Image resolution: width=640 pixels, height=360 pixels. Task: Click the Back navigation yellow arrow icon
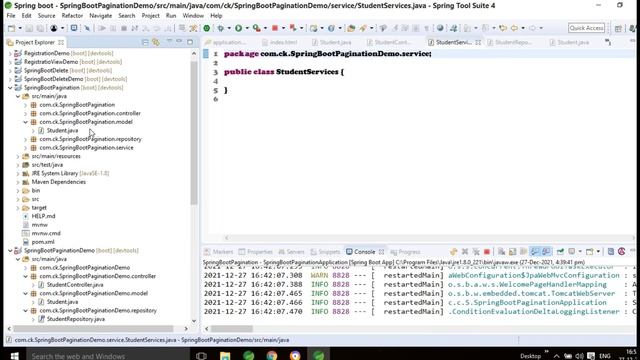click(514, 28)
